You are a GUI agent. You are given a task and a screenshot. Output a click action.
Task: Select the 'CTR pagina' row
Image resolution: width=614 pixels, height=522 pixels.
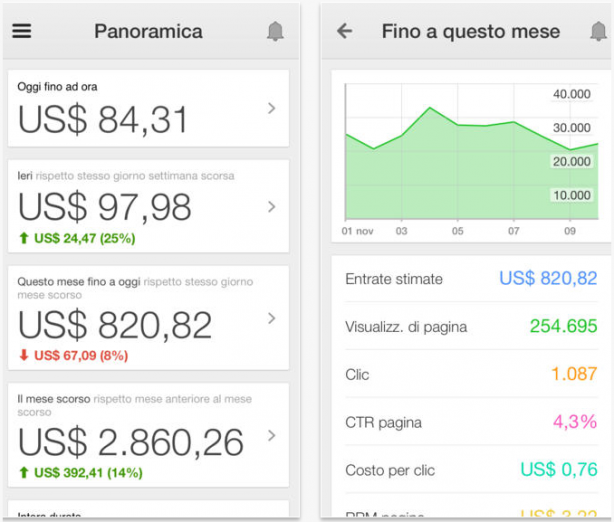470,422
